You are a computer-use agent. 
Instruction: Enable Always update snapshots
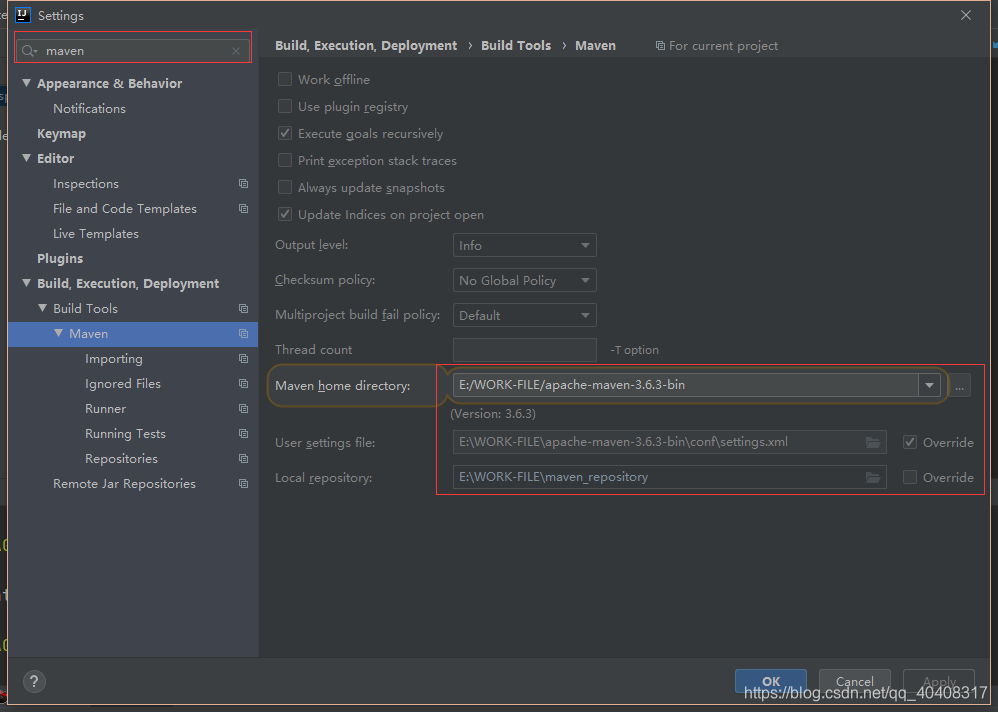(x=285, y=187)
